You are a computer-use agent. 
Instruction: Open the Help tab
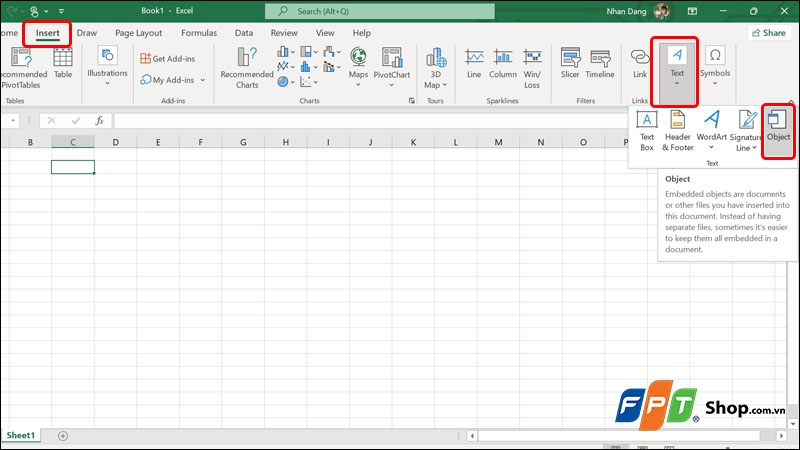pos(362,33)
